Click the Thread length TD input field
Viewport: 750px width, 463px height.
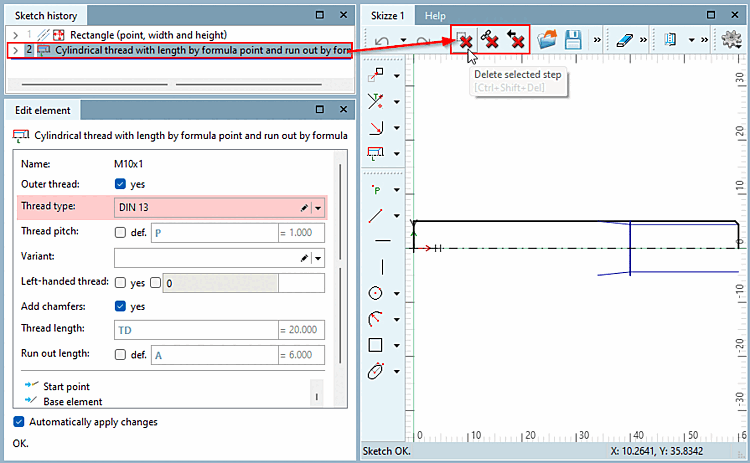pyautogui.click(x=196, y=330)
